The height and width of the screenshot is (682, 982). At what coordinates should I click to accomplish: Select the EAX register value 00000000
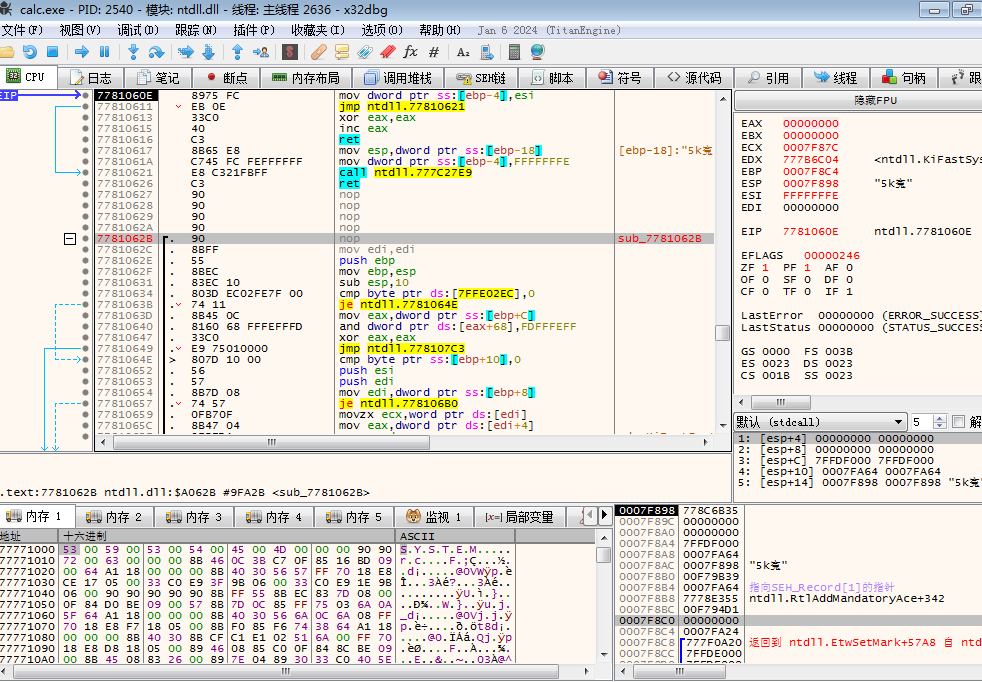click(810, 123)
